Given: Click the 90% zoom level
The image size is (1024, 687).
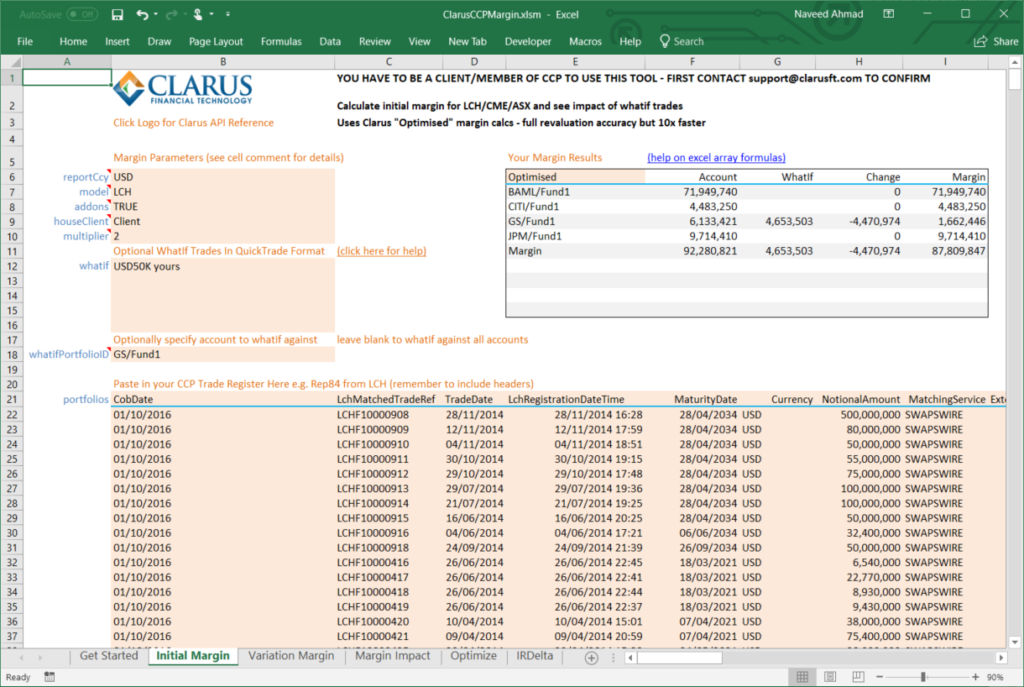Looking at the screenshot, I should click(995, 677).
